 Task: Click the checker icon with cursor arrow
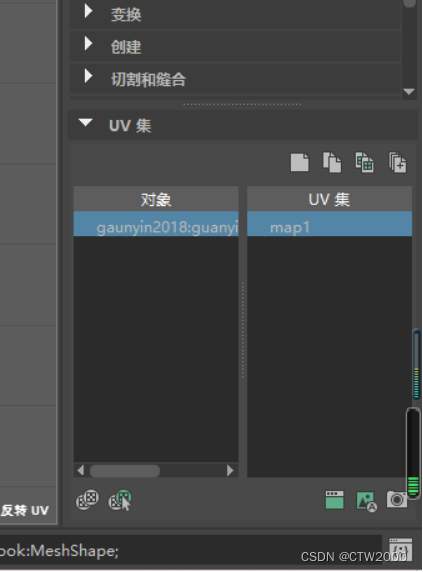click(x=120, y=500)
